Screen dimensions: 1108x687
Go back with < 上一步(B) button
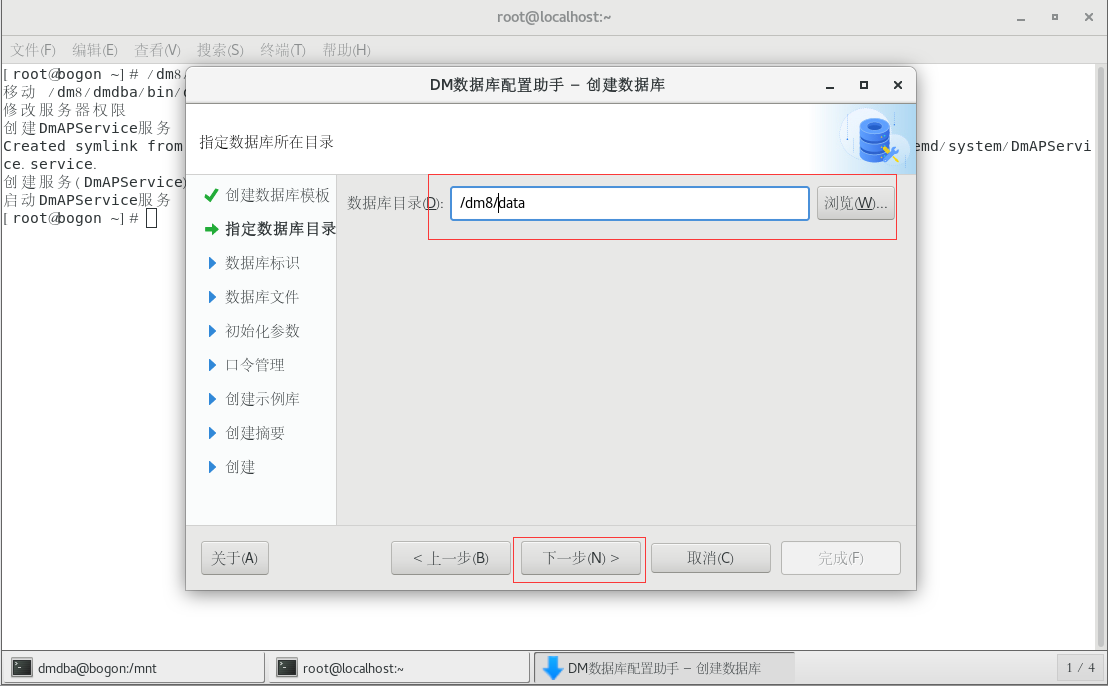[x=451, y=558]
